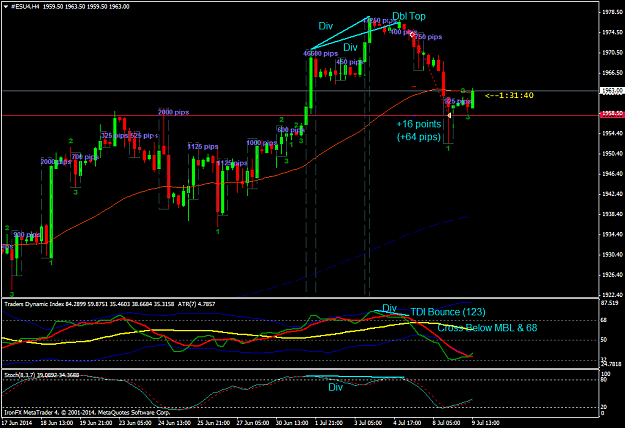The image size is (625, 428).
Task: Click the yellow '<--1:31:40' candle countdown
Action: pos(509,95)
